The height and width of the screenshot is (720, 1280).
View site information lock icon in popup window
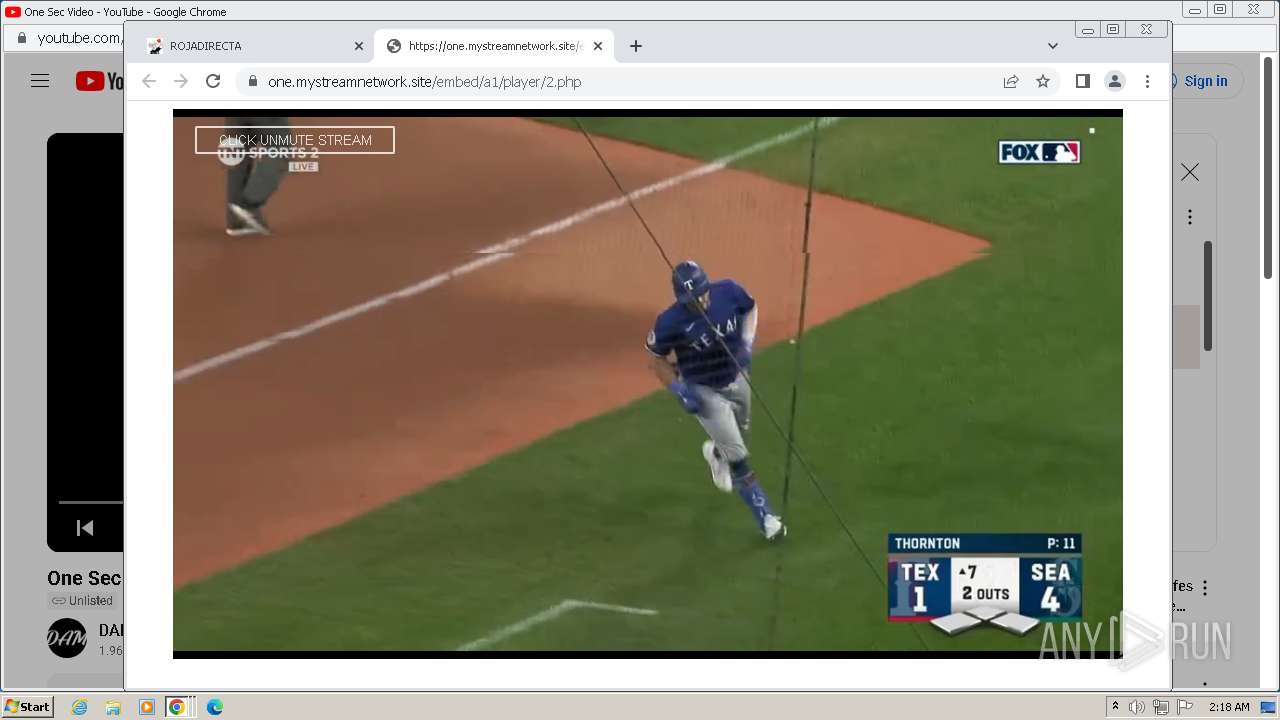(x=252, y=82)
